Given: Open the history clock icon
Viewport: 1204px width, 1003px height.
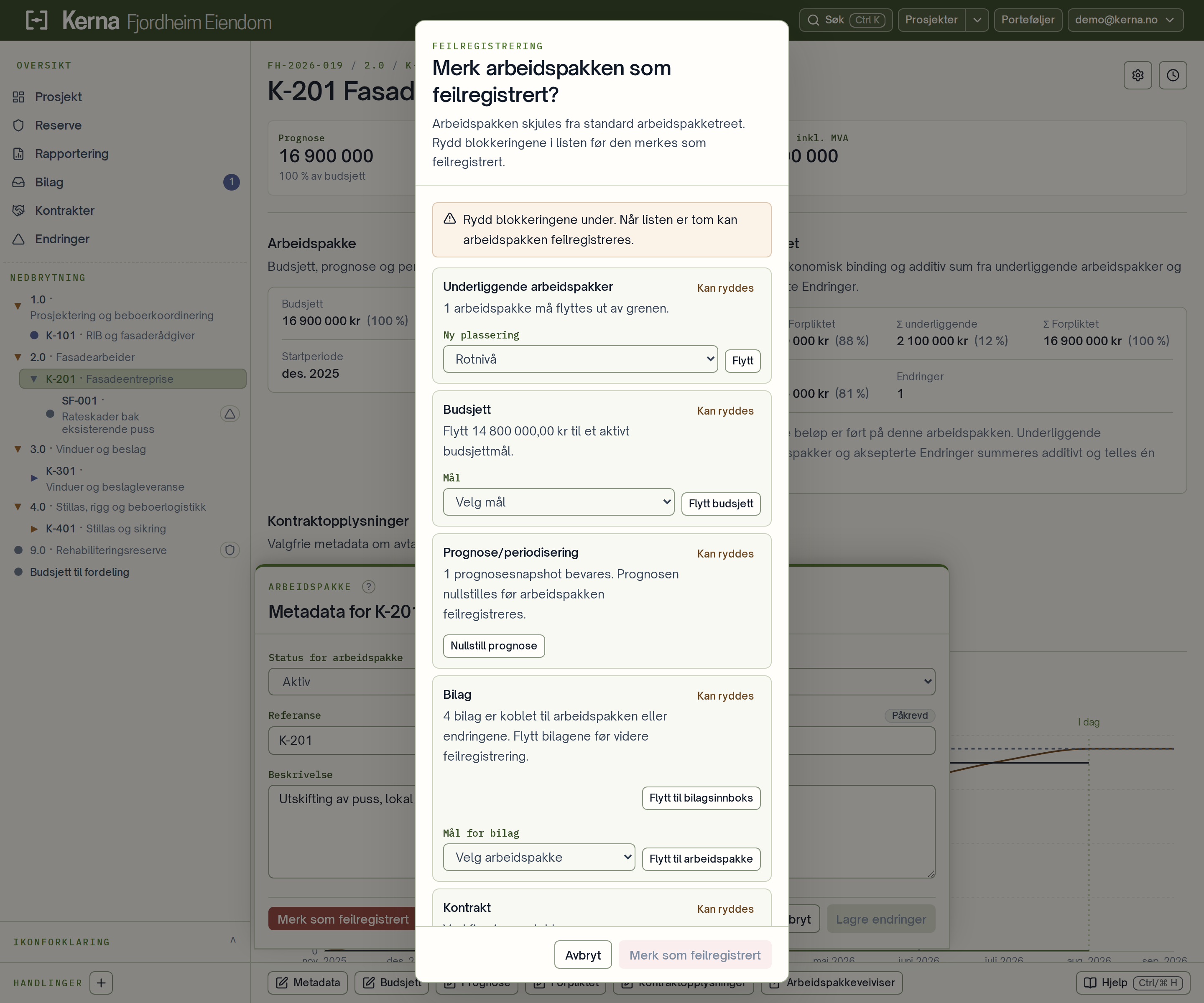Looking at the screenshot, I should [1173, 75].
